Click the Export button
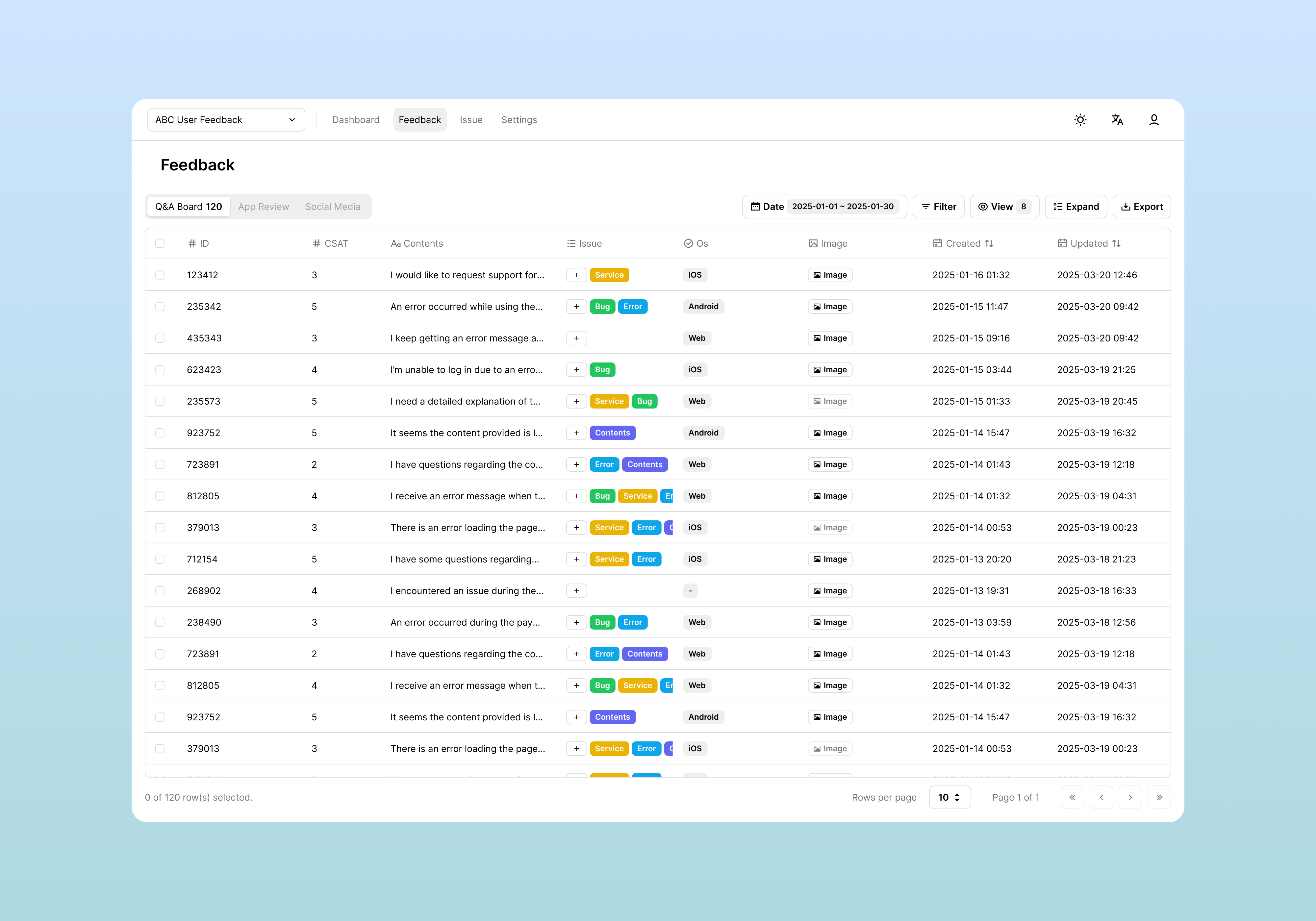Viewport: 1316px width, 921px height. click(1141, 206)
